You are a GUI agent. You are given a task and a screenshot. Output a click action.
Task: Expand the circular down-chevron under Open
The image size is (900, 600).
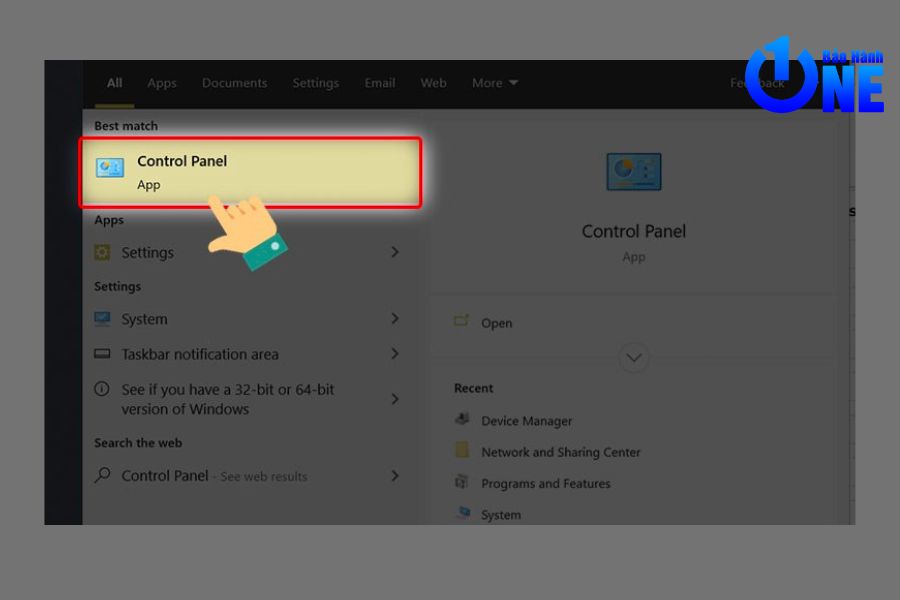tap(634, 357)
